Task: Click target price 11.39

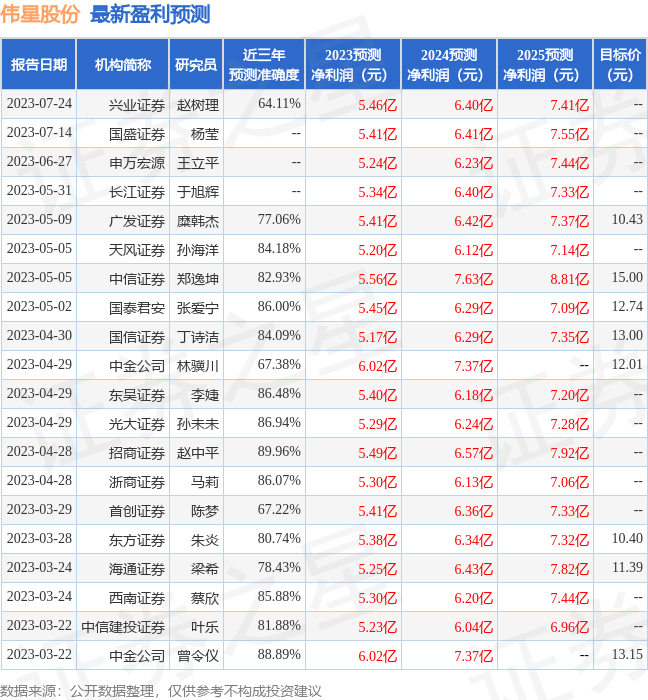Action: 627,568
